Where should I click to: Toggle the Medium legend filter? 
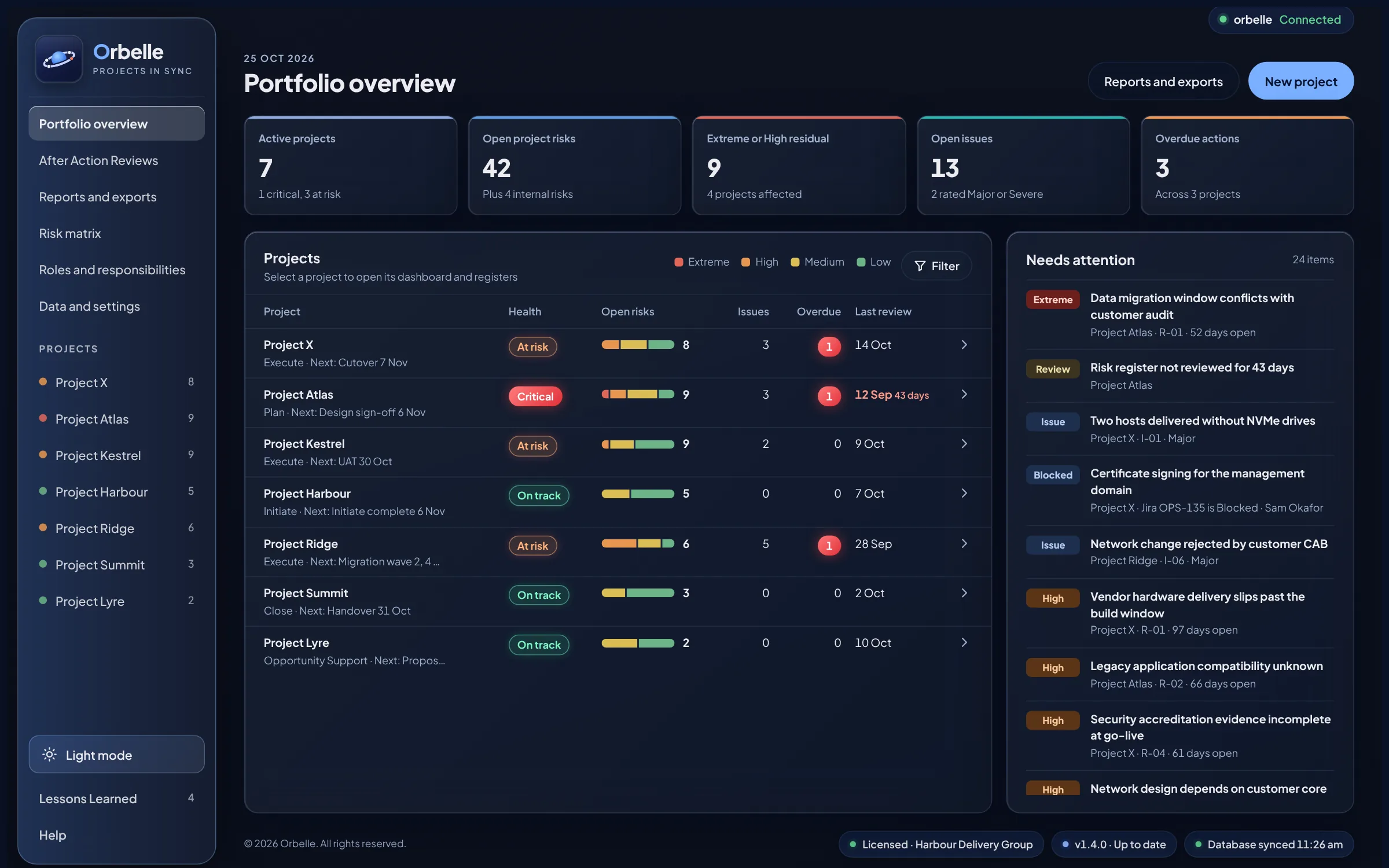817,262
